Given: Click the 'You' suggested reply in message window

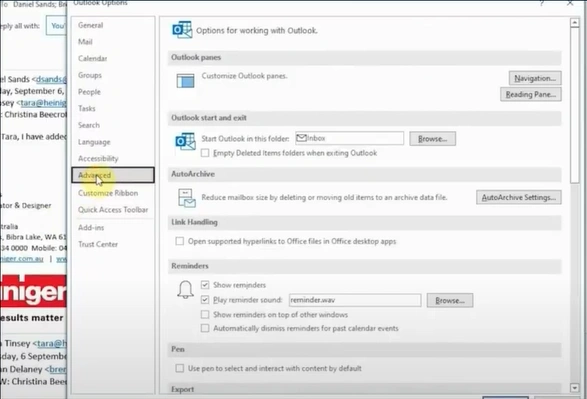Looking at the screenshot, I should pos(57,25).
